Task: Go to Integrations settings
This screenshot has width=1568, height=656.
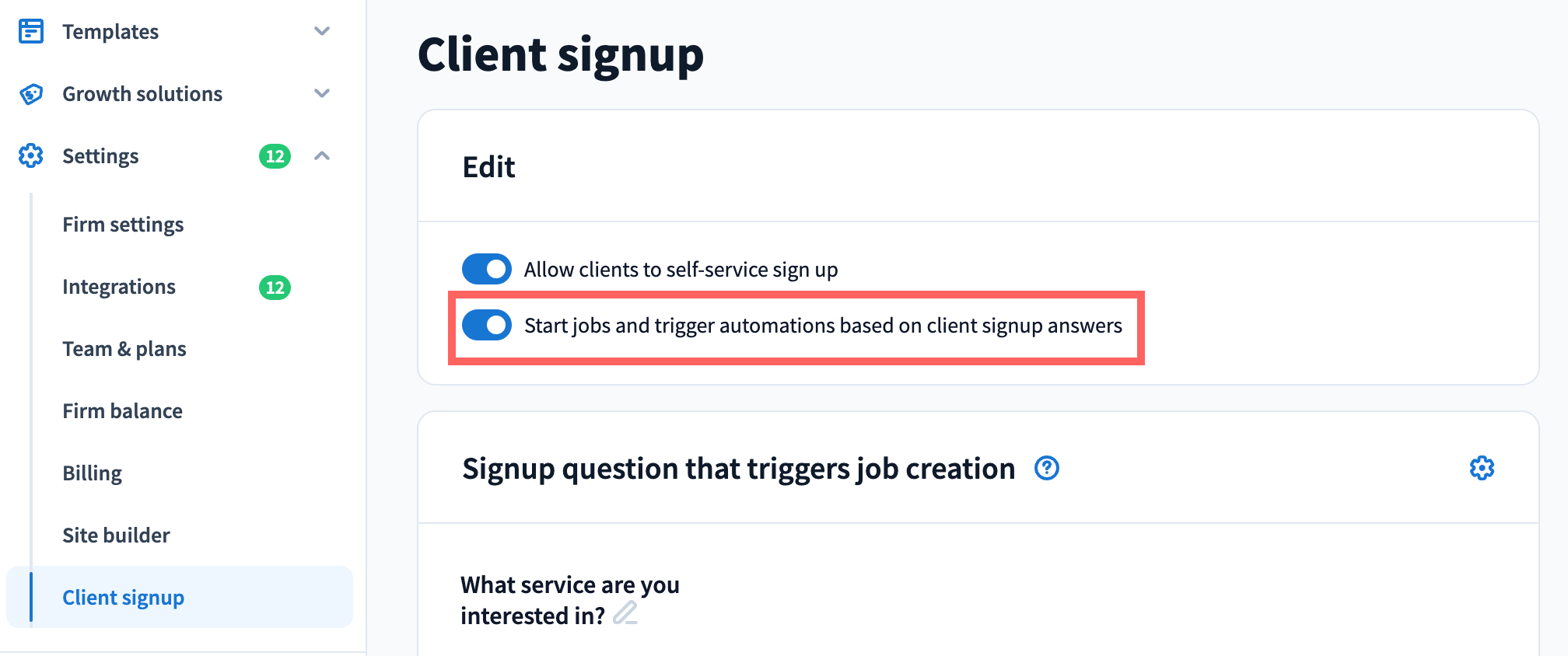Action: (119, 287)
